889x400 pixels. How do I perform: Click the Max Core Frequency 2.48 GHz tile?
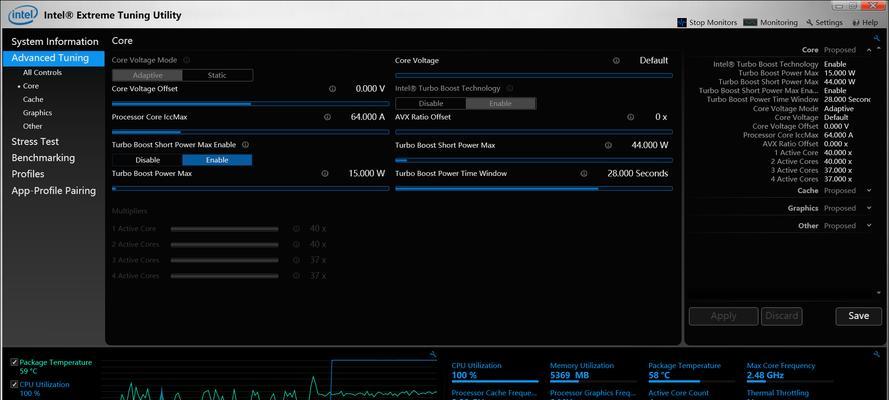[x=790, y=371]
